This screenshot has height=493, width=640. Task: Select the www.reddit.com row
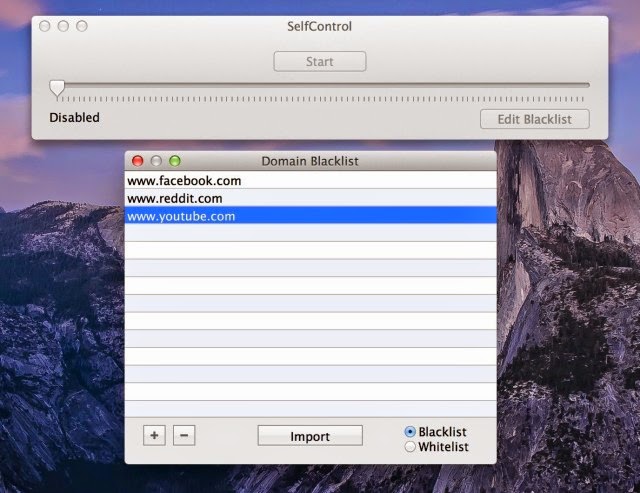click(311, 198)
